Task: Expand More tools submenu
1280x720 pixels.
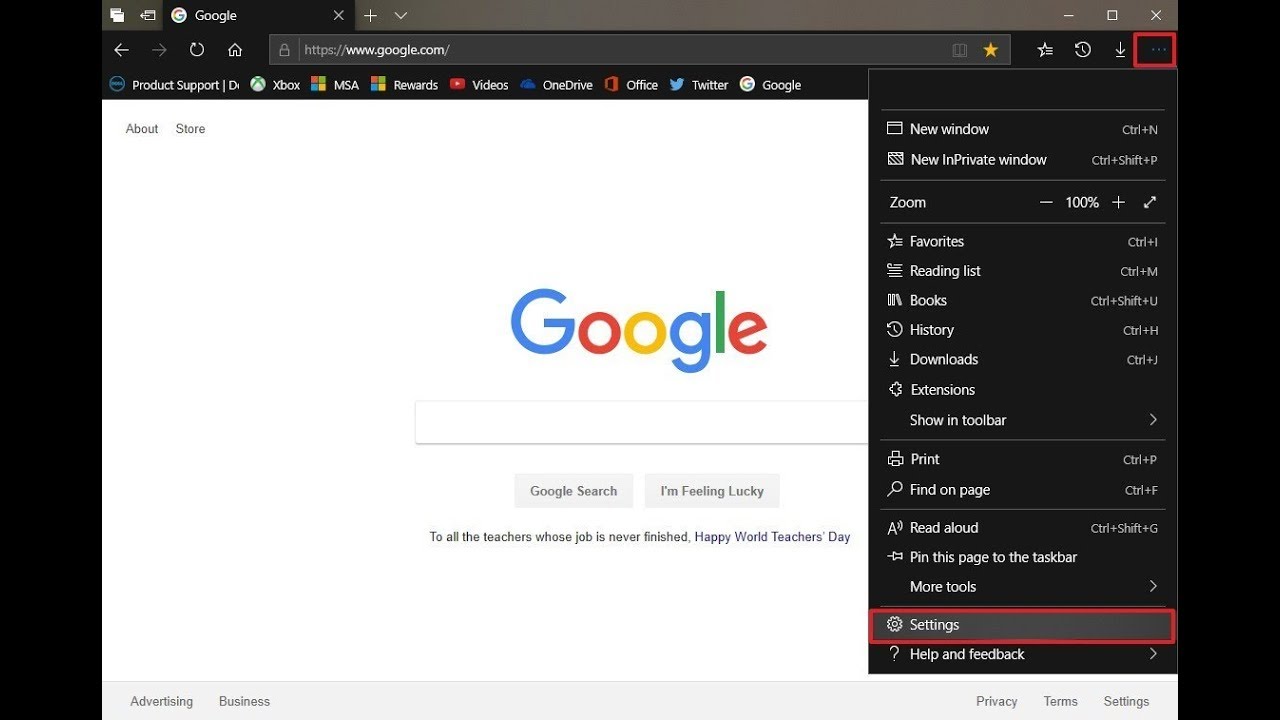Action: click(1023, 587)
